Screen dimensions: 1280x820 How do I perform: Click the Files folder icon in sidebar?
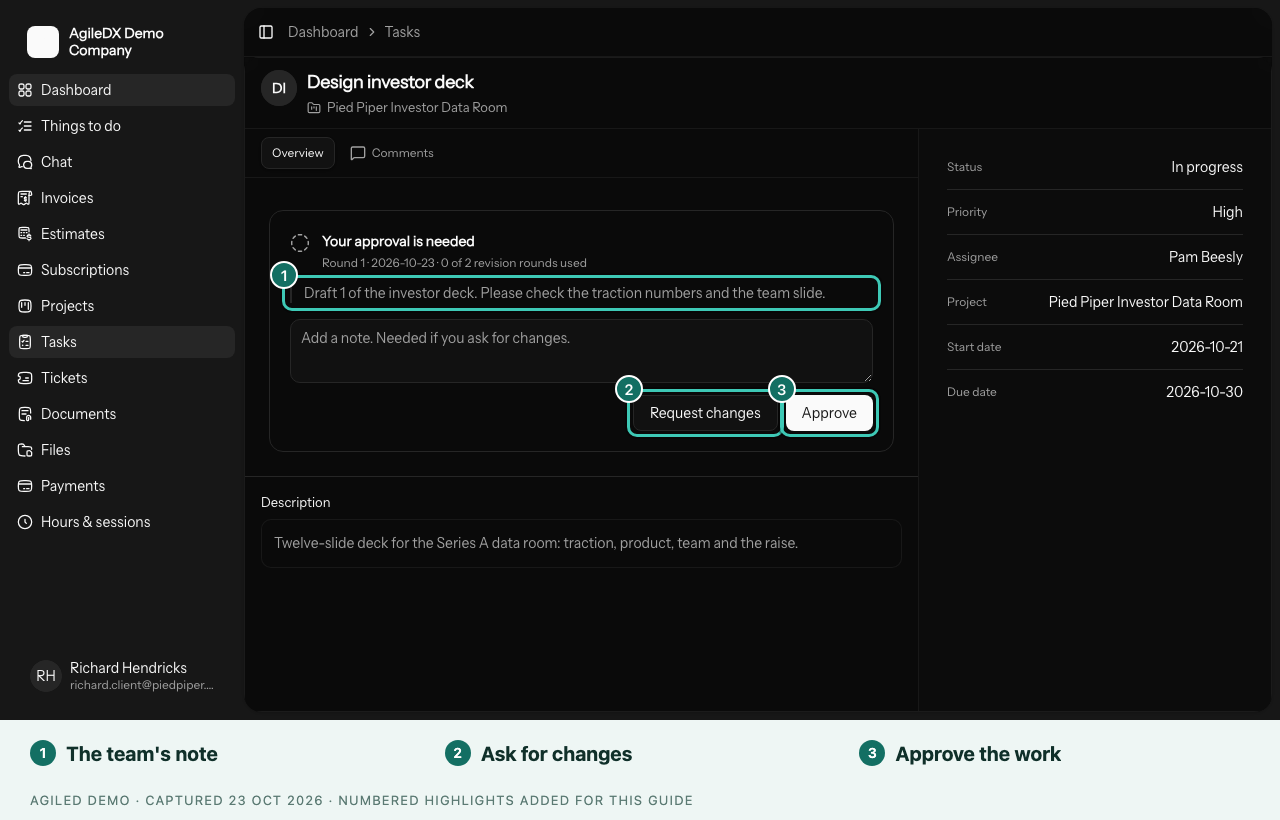pyautogui.click(x=25, y=450)
